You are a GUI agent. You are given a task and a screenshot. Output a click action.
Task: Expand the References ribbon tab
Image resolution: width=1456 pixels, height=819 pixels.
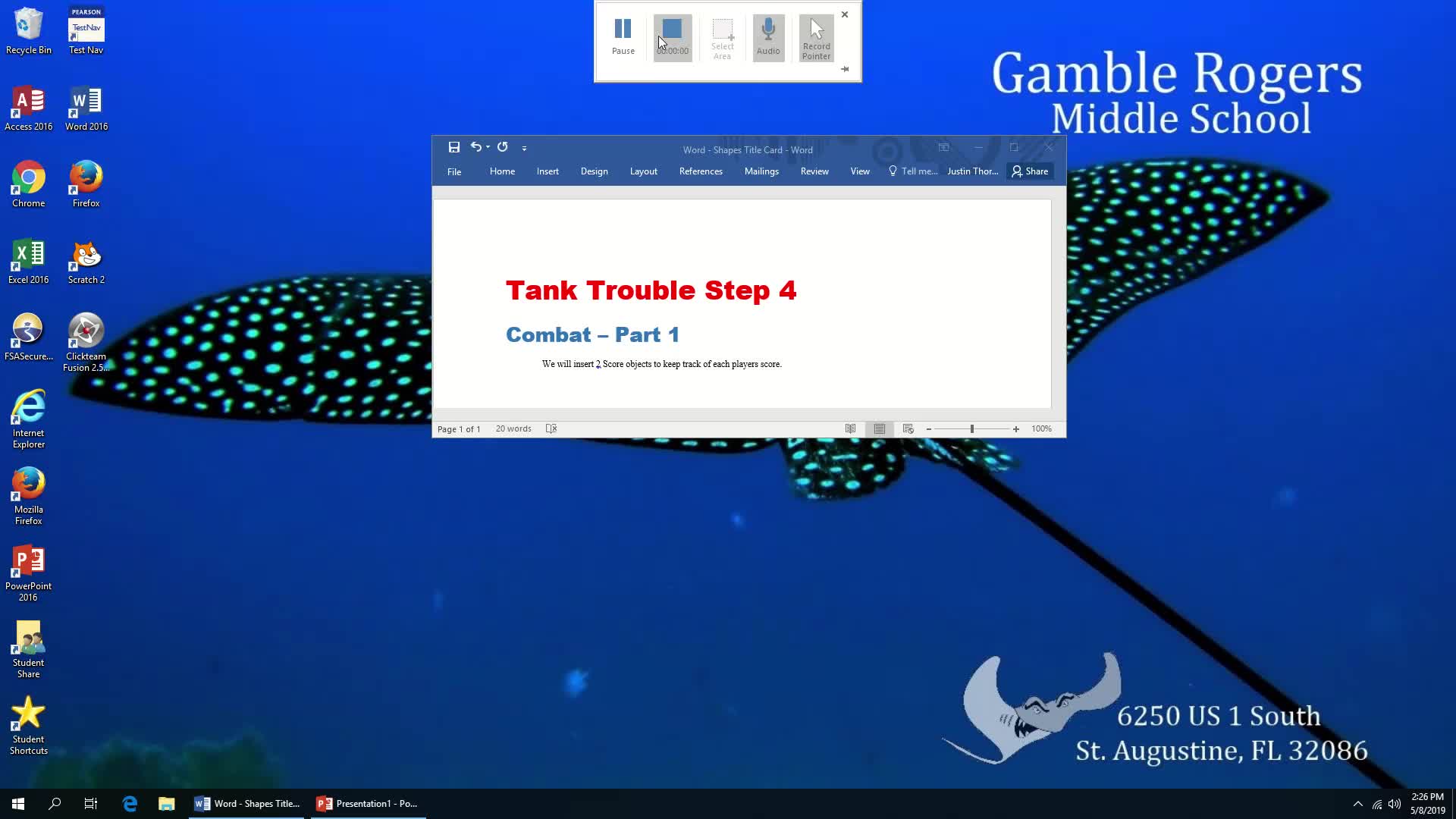pos(701,171)
